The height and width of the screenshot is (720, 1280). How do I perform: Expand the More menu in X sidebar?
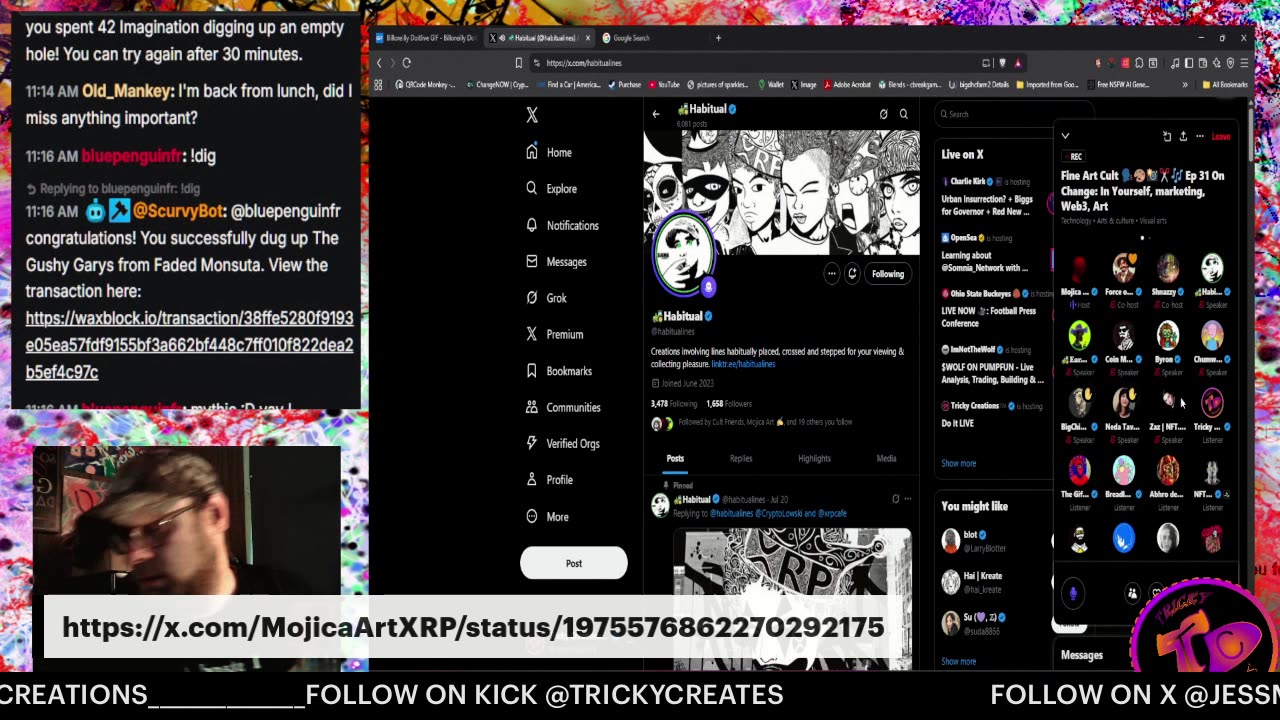click(x=547, y=516)
